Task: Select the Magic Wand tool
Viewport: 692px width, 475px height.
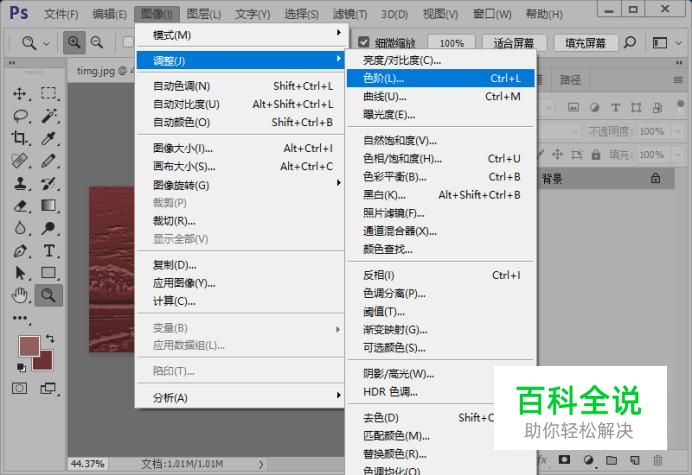Action: click(x=49, y=116)
